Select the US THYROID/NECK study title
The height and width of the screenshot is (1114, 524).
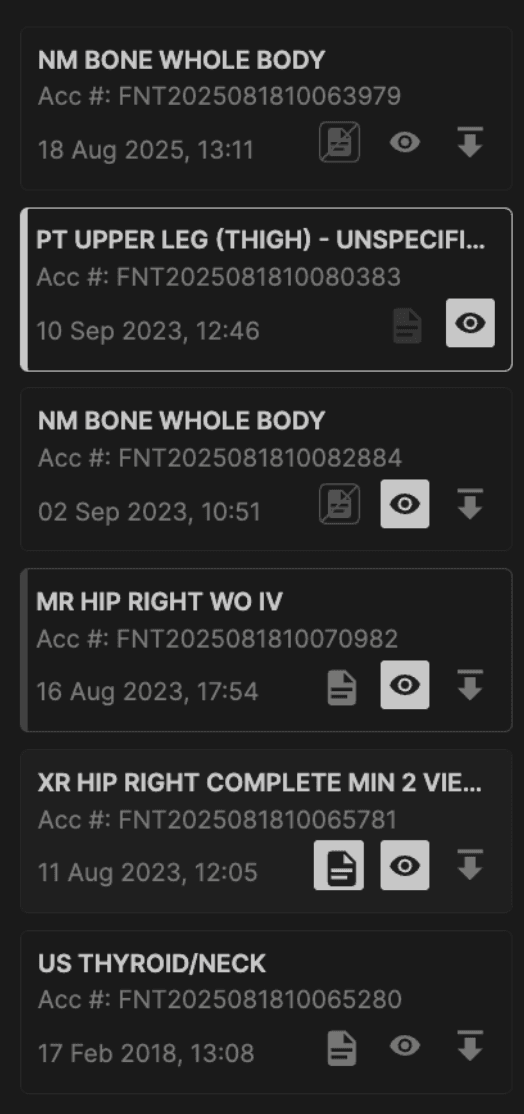pyautogui.click(x=152, y=963)
